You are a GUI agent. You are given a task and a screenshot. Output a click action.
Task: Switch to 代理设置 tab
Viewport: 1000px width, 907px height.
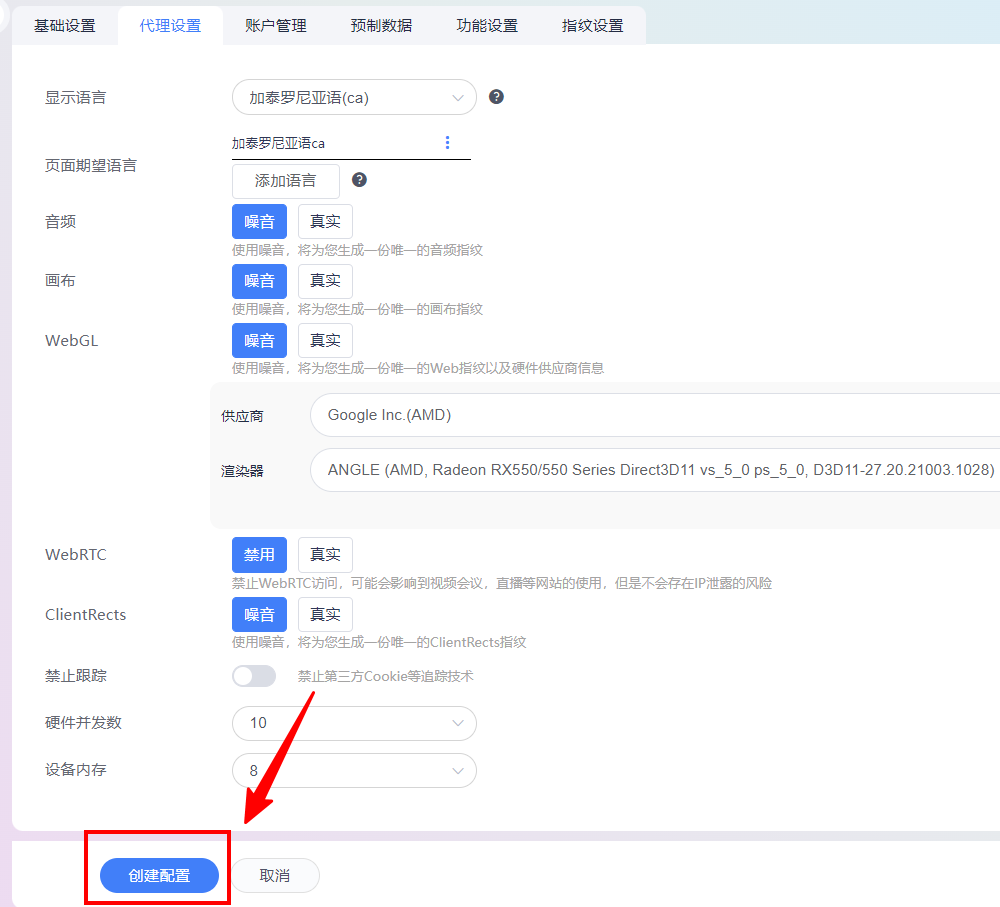[x=170, y=26]
